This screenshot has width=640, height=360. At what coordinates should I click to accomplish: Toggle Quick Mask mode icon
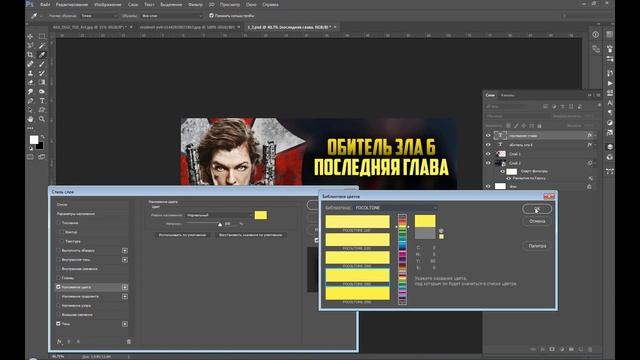tap(30, 157)
